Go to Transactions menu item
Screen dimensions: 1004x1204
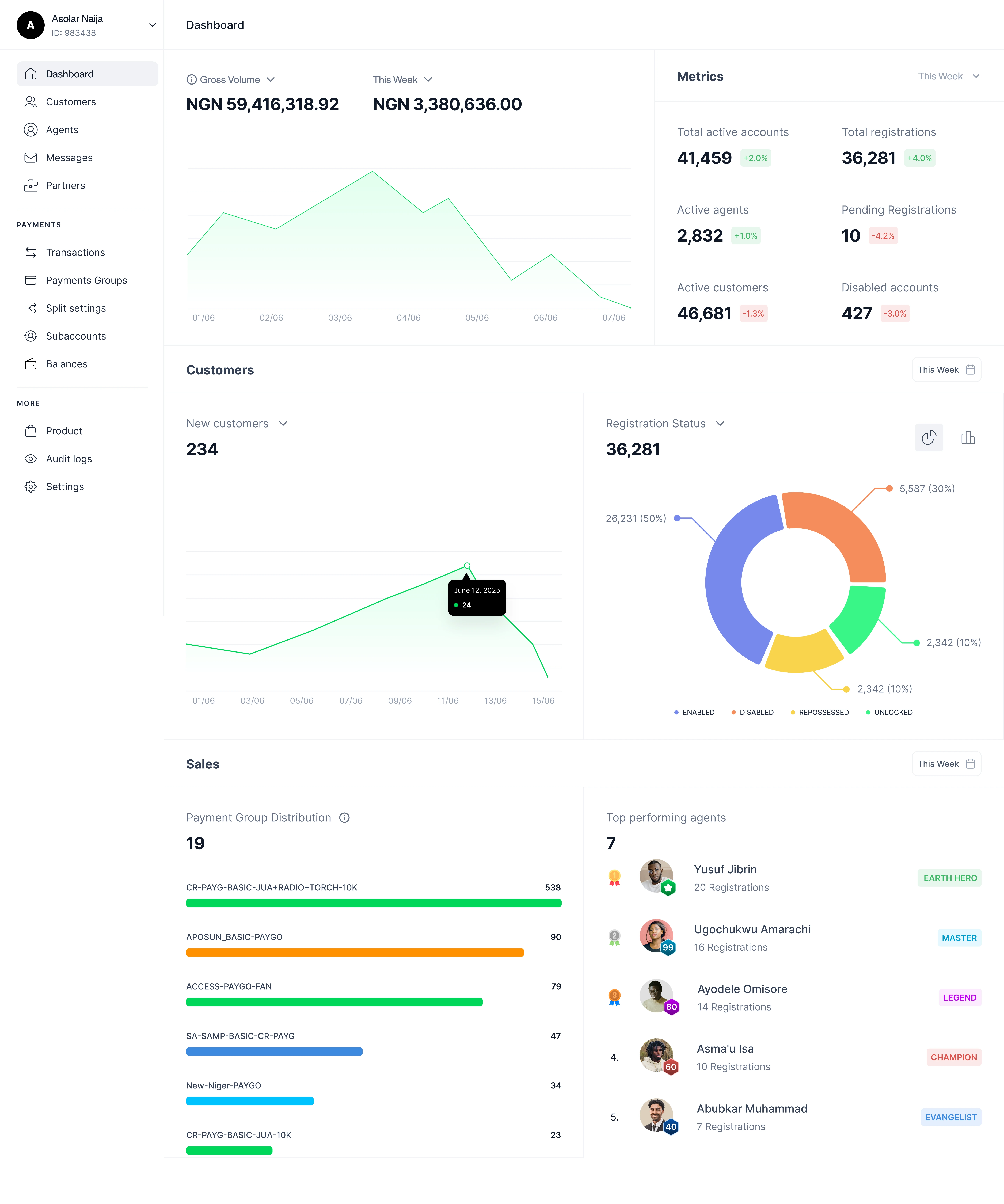tap(75, 252)
